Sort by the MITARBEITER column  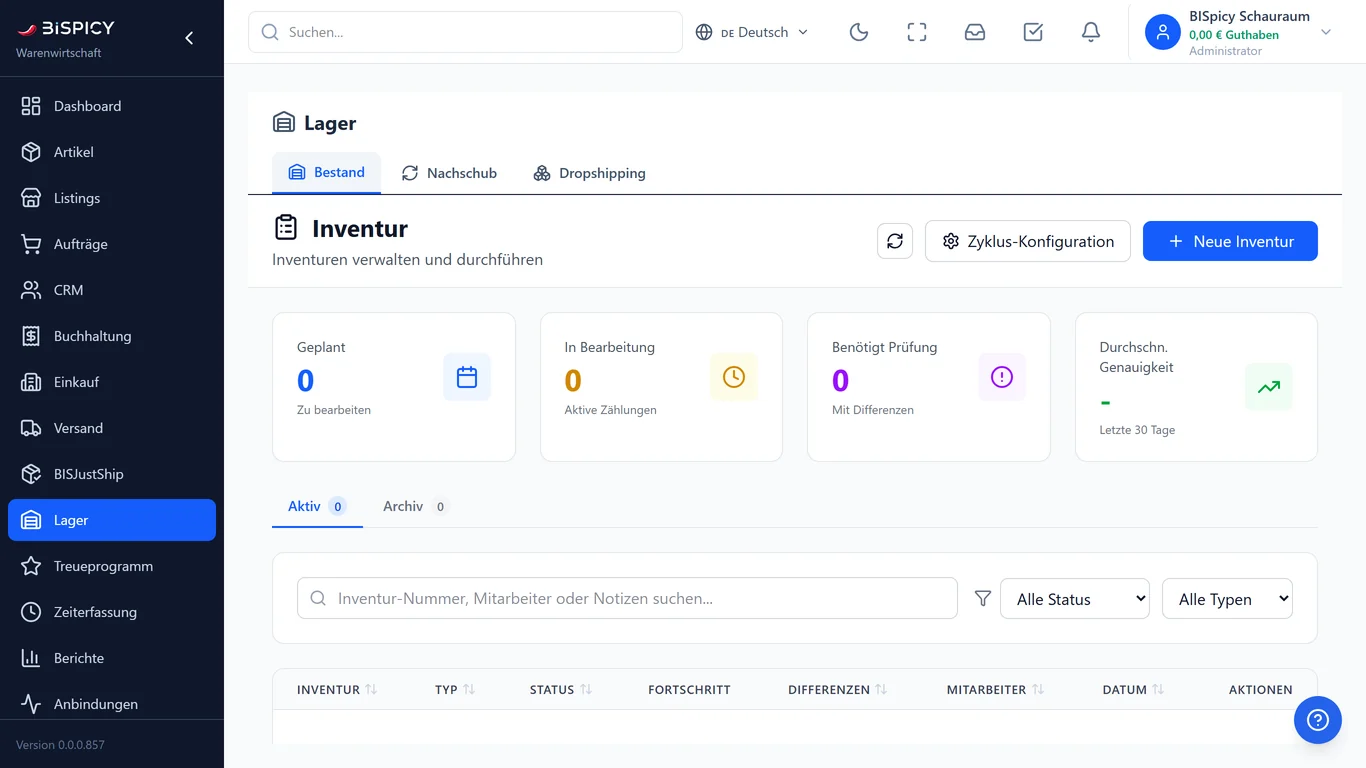(x=996, y=690)
